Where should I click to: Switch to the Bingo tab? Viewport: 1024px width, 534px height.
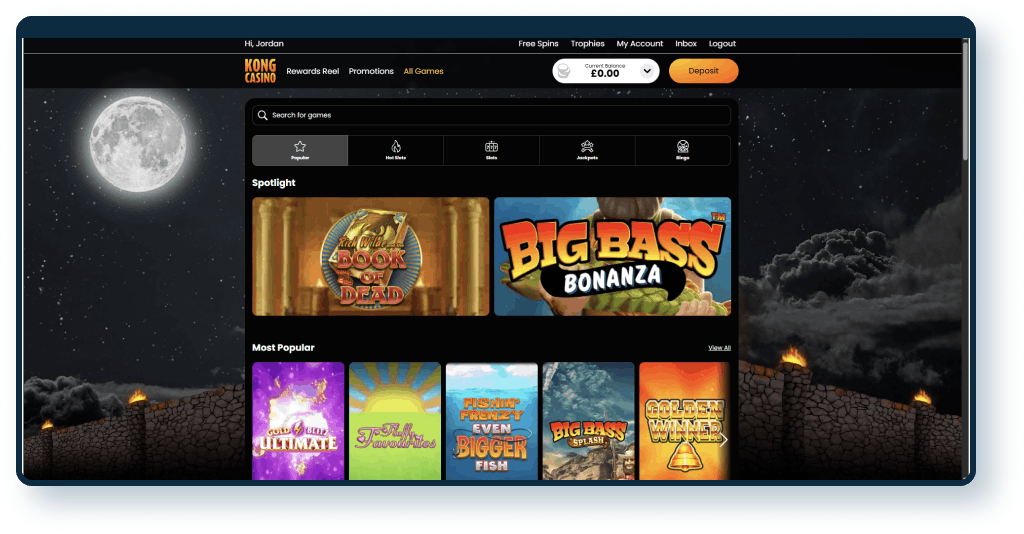pyautogui.click(x=682, y=150)
